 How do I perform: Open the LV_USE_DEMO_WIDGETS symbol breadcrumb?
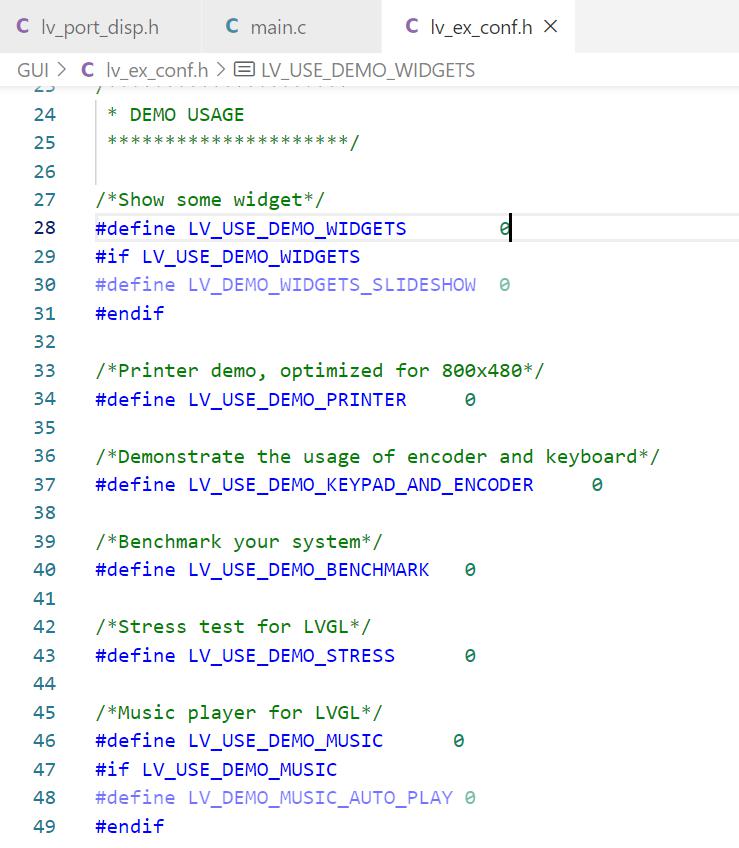point(368,70)
